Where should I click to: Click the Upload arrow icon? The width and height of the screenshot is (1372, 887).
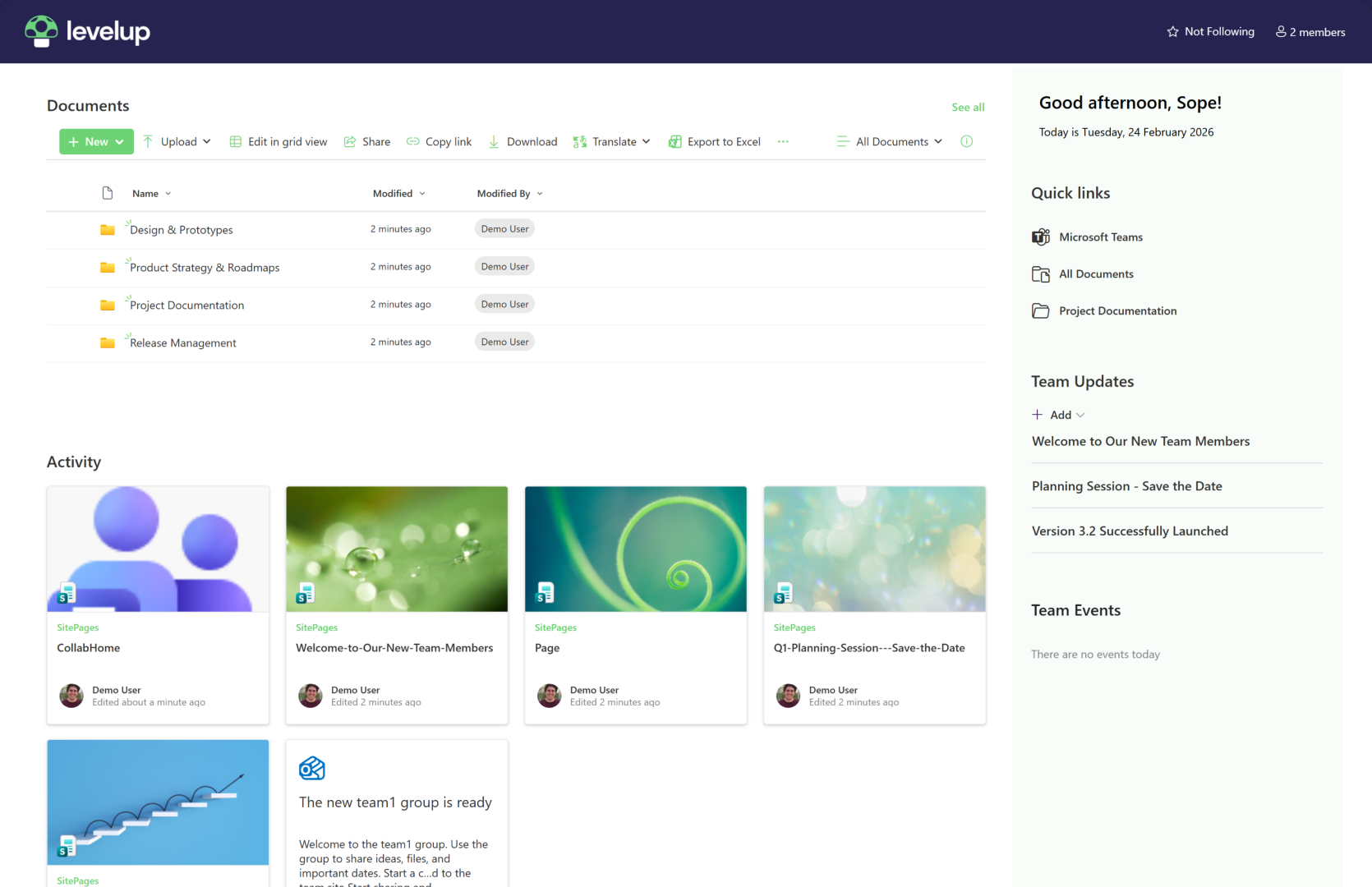[148, 141]
